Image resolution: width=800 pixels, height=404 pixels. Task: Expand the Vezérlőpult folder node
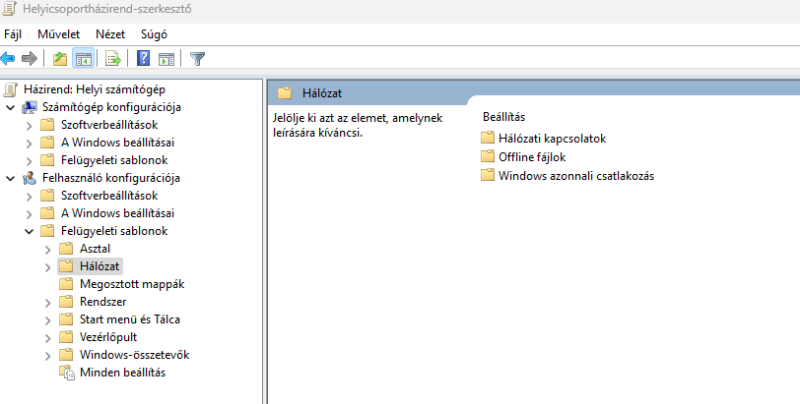pos(48,338)
